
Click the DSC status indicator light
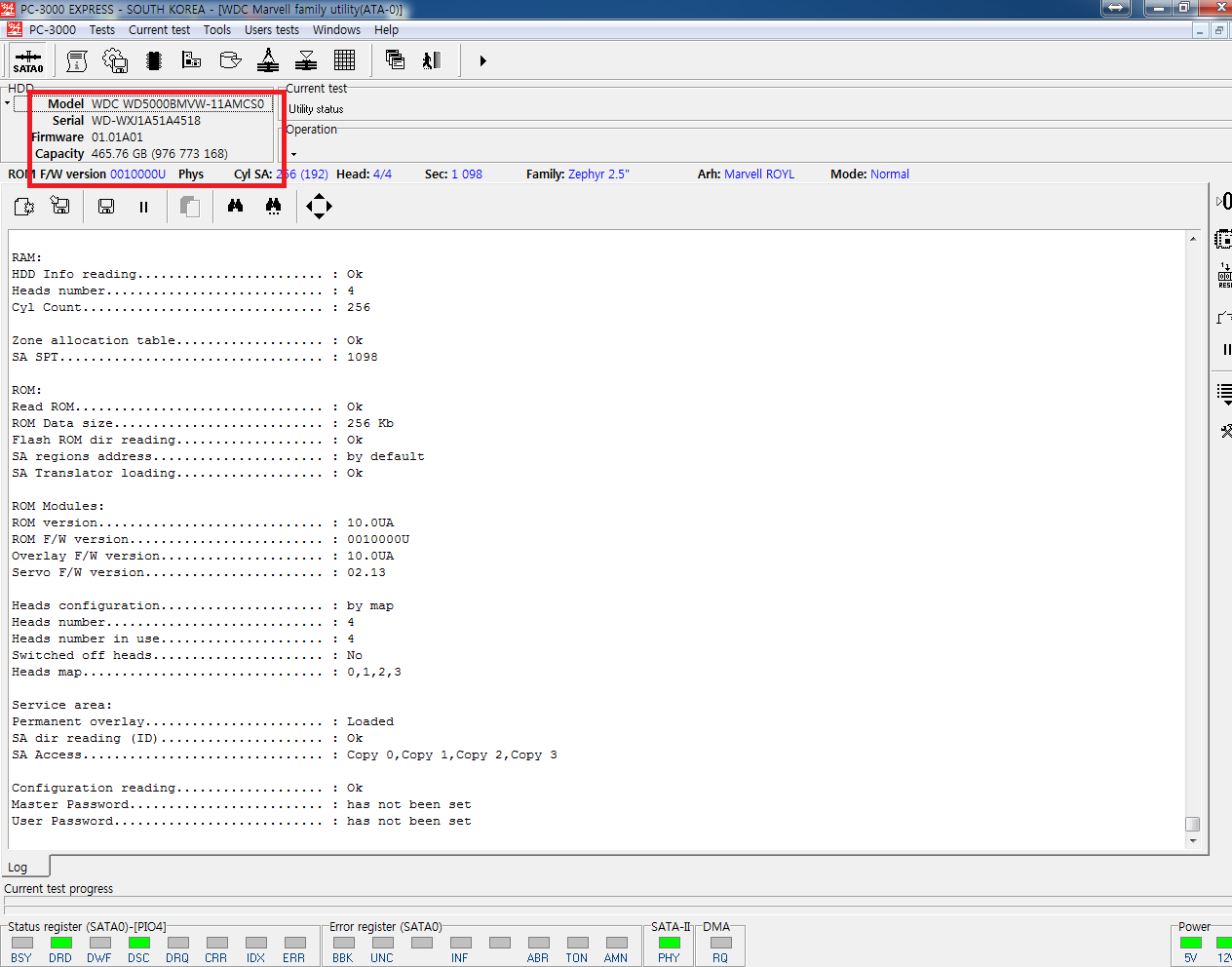point(139,942)
